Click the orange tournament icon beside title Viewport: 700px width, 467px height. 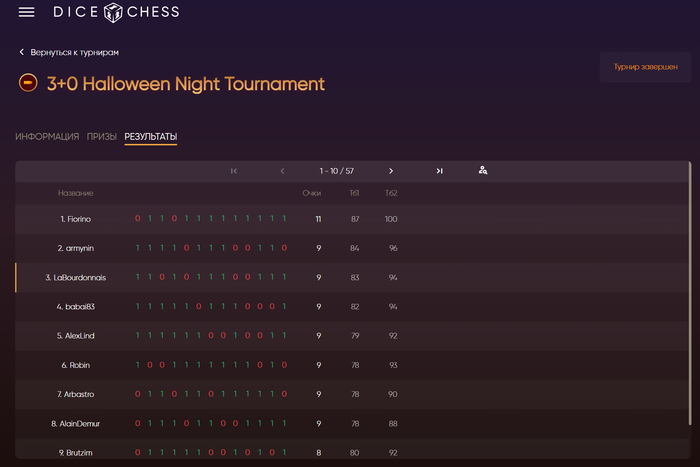28,83
